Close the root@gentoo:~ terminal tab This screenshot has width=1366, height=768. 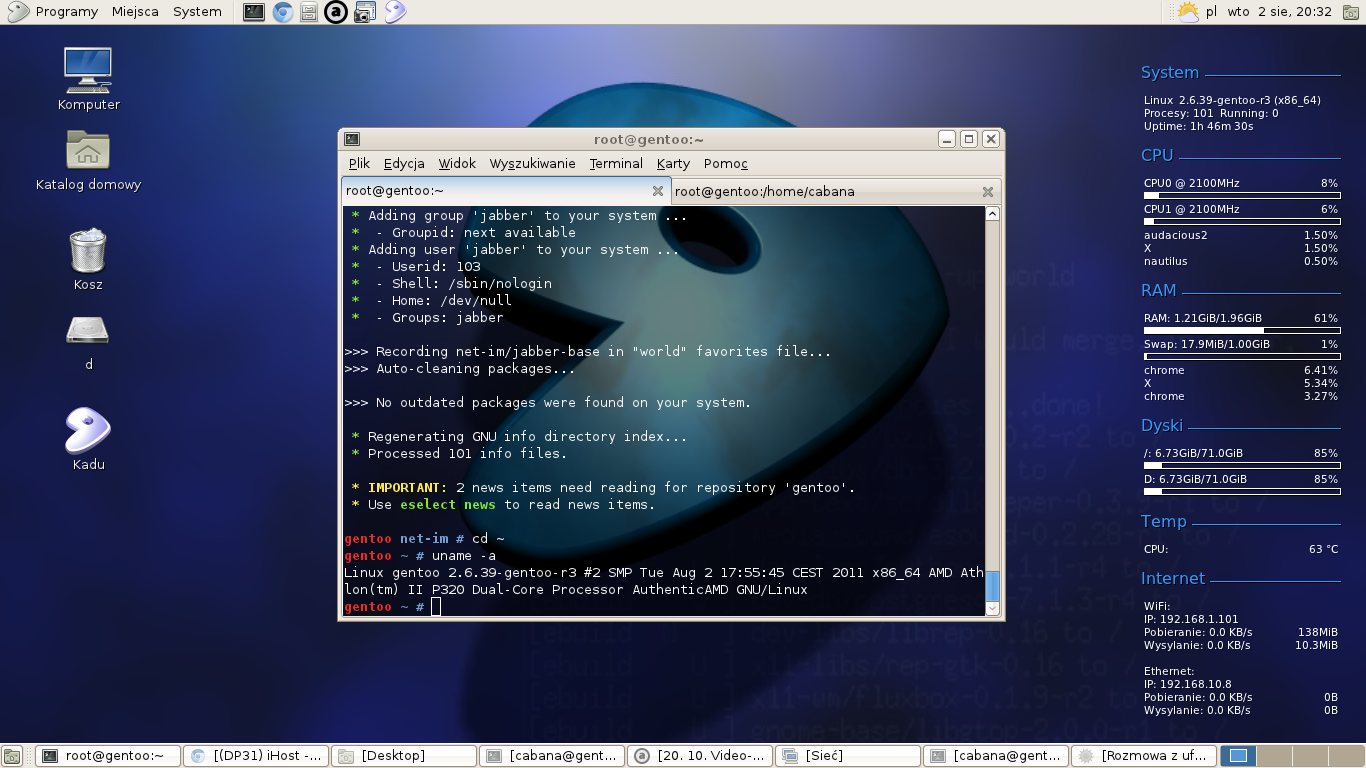pyautogui.click(x=658, y=191)
